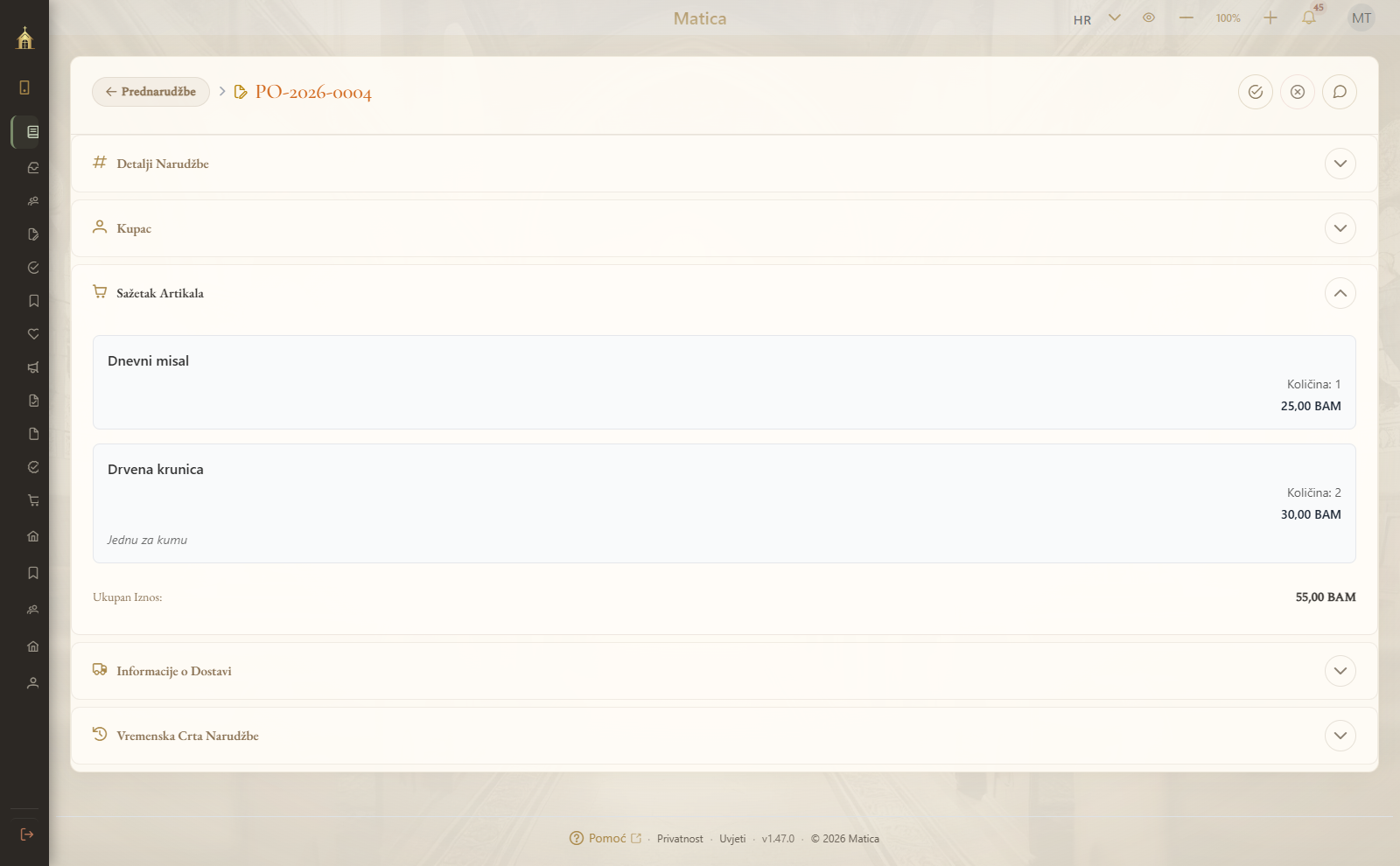Click zoom in plus icon
The height and width of the screenshot is (866, 1400).
tap(1270, 17)
